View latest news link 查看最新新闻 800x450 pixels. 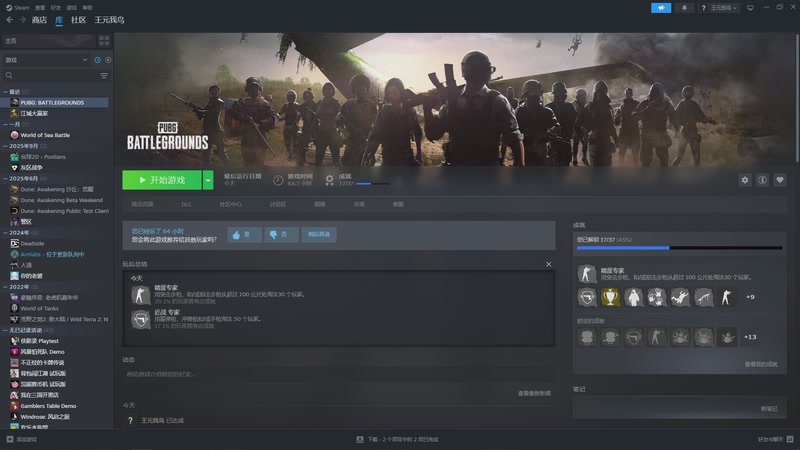pos(534,393)
